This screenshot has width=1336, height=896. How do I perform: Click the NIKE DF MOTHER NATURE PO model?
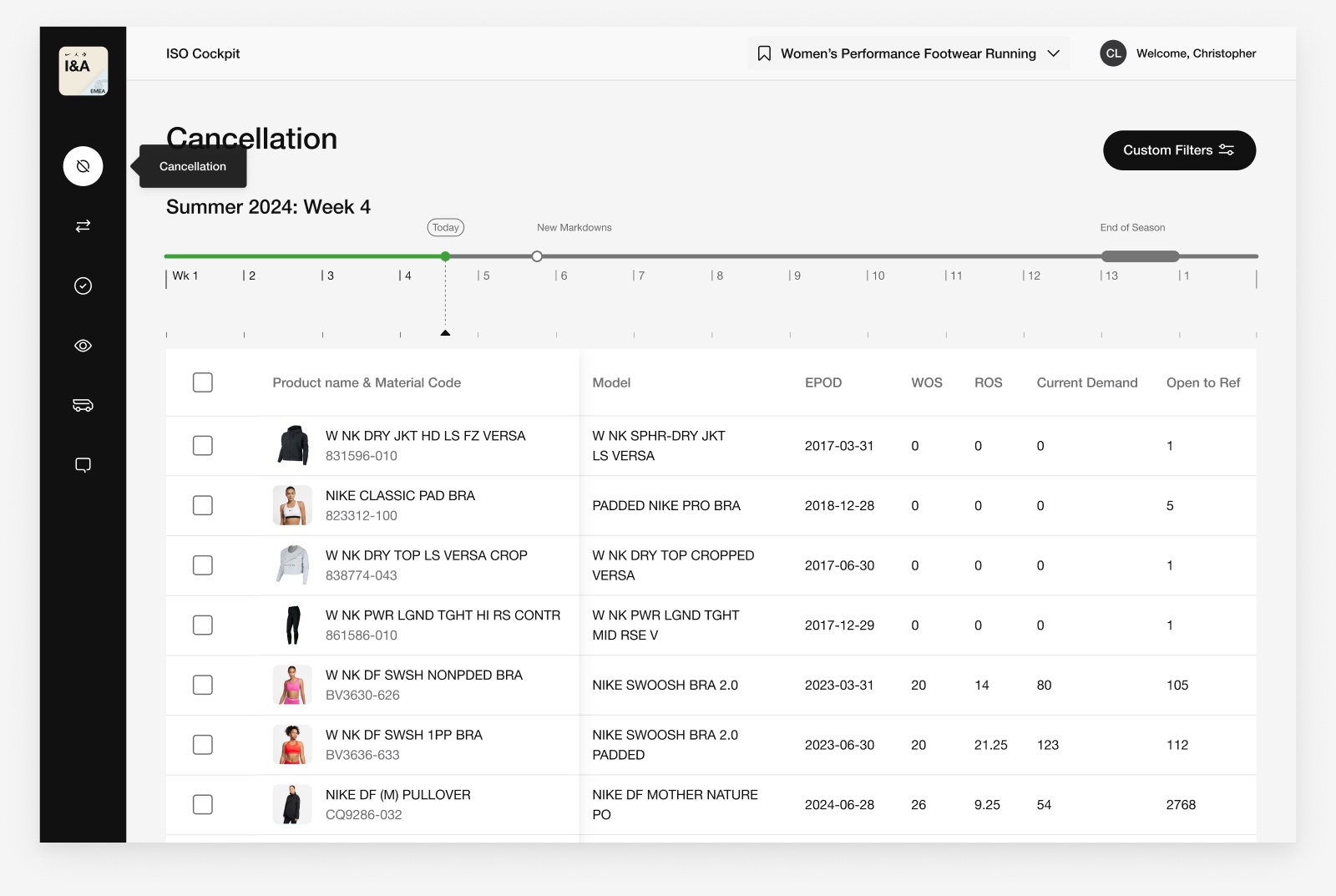[x=675, y=805]
